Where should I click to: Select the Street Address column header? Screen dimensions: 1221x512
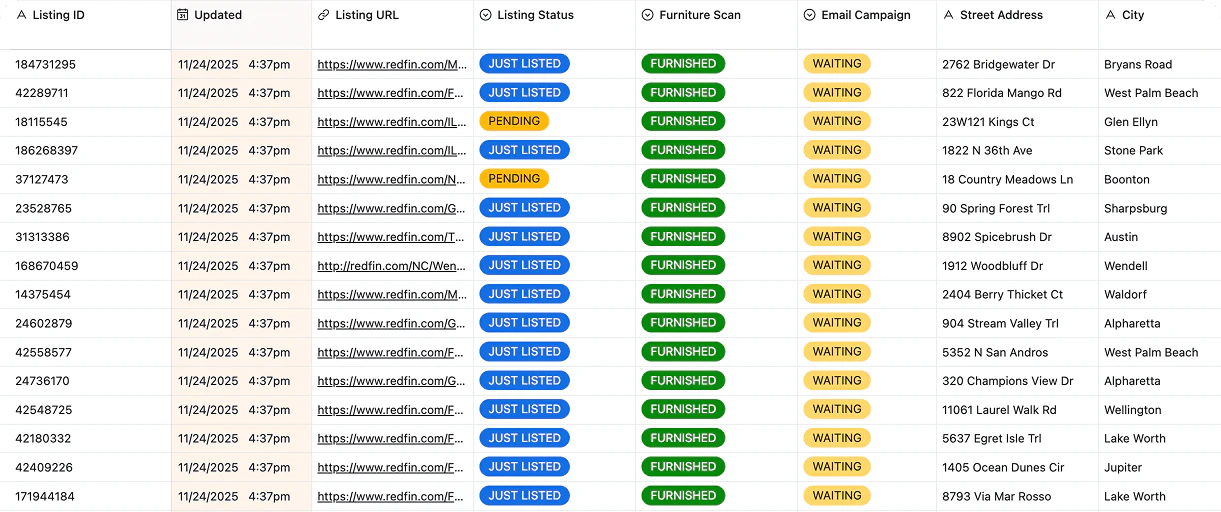(x=1000, y=15)
